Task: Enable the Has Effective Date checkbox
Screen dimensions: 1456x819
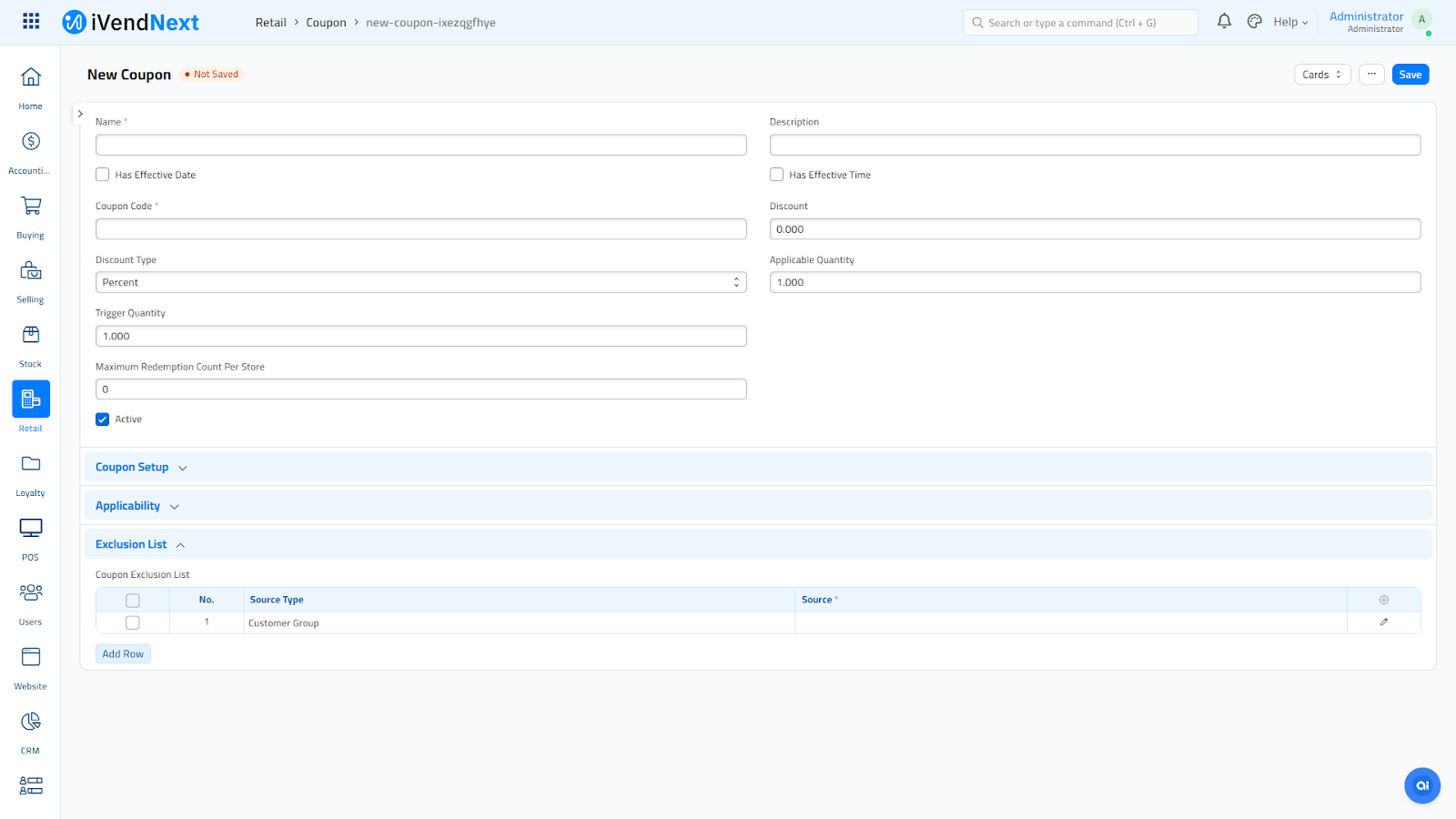Action: [x=103, y=175]
